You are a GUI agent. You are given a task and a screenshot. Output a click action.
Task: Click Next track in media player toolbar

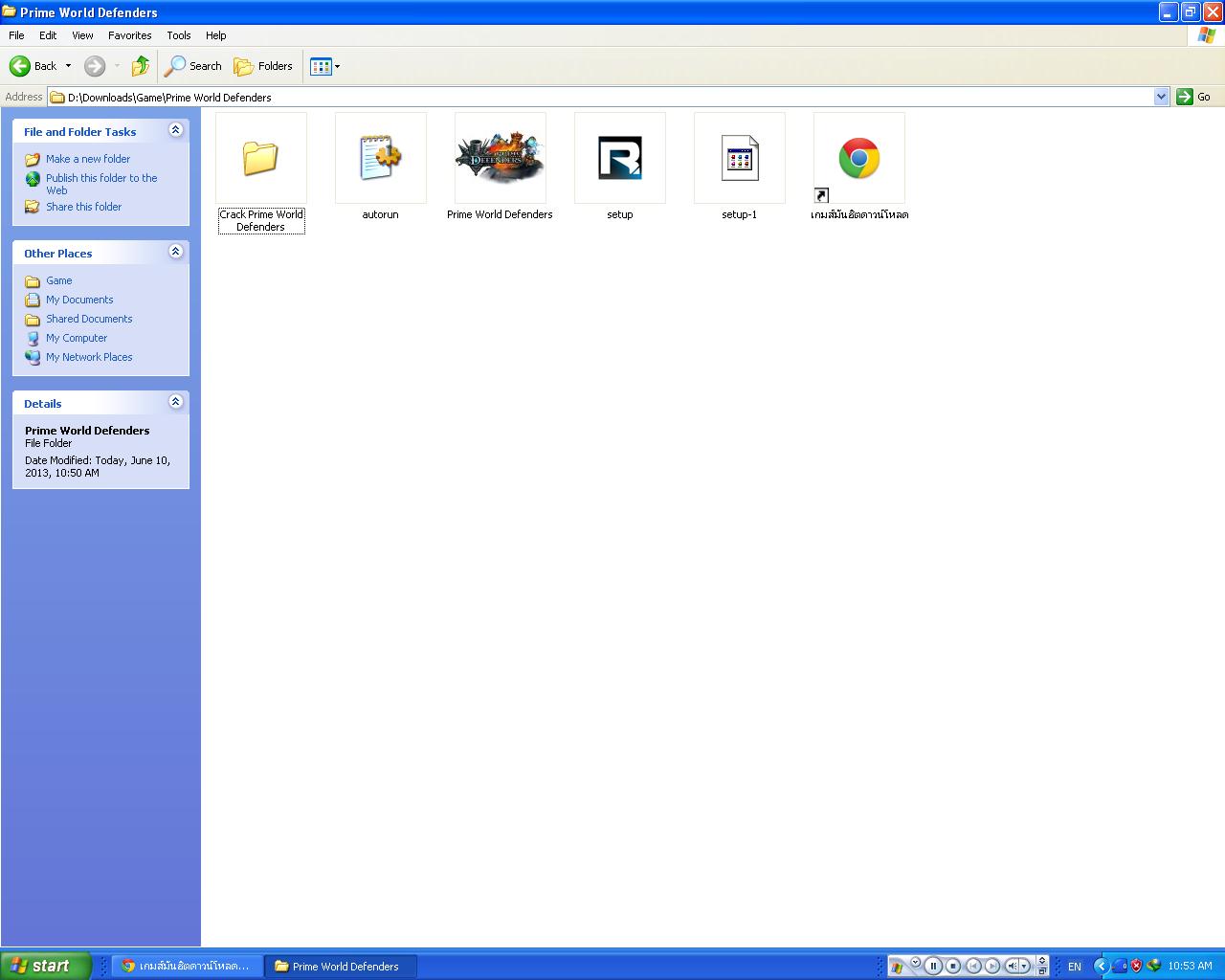point(992,966)
